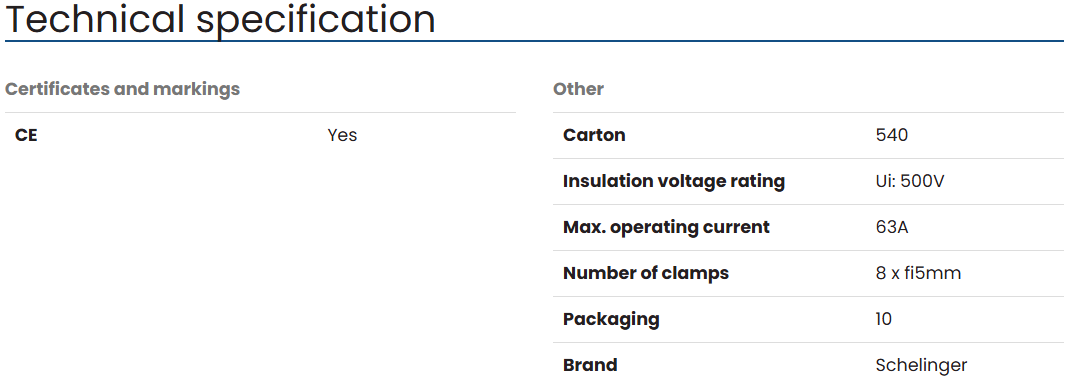This screenshot has width=1069, height=391.
Task: Click the Brand row label
Action: [x=590, y=364]
